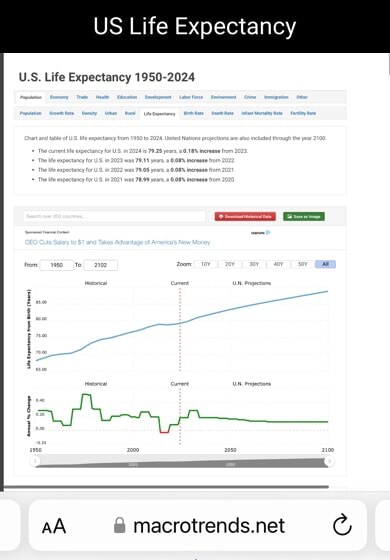390x560 pixels.
Task: Open the Density subtab
Action: click(x=89, y=113)
